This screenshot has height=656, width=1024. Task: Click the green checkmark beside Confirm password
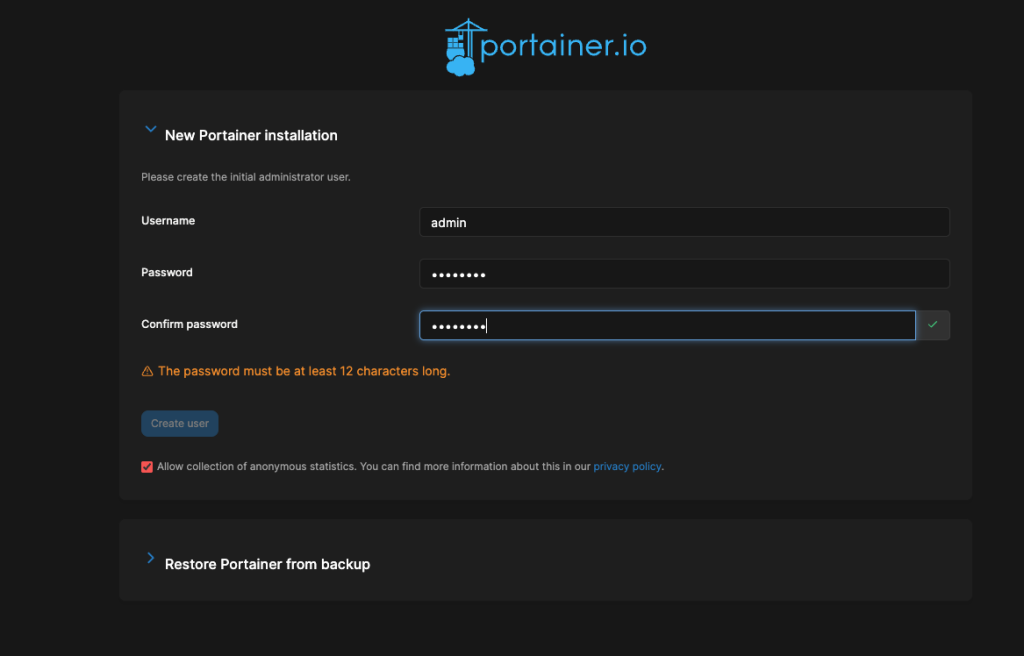[933, 325]
